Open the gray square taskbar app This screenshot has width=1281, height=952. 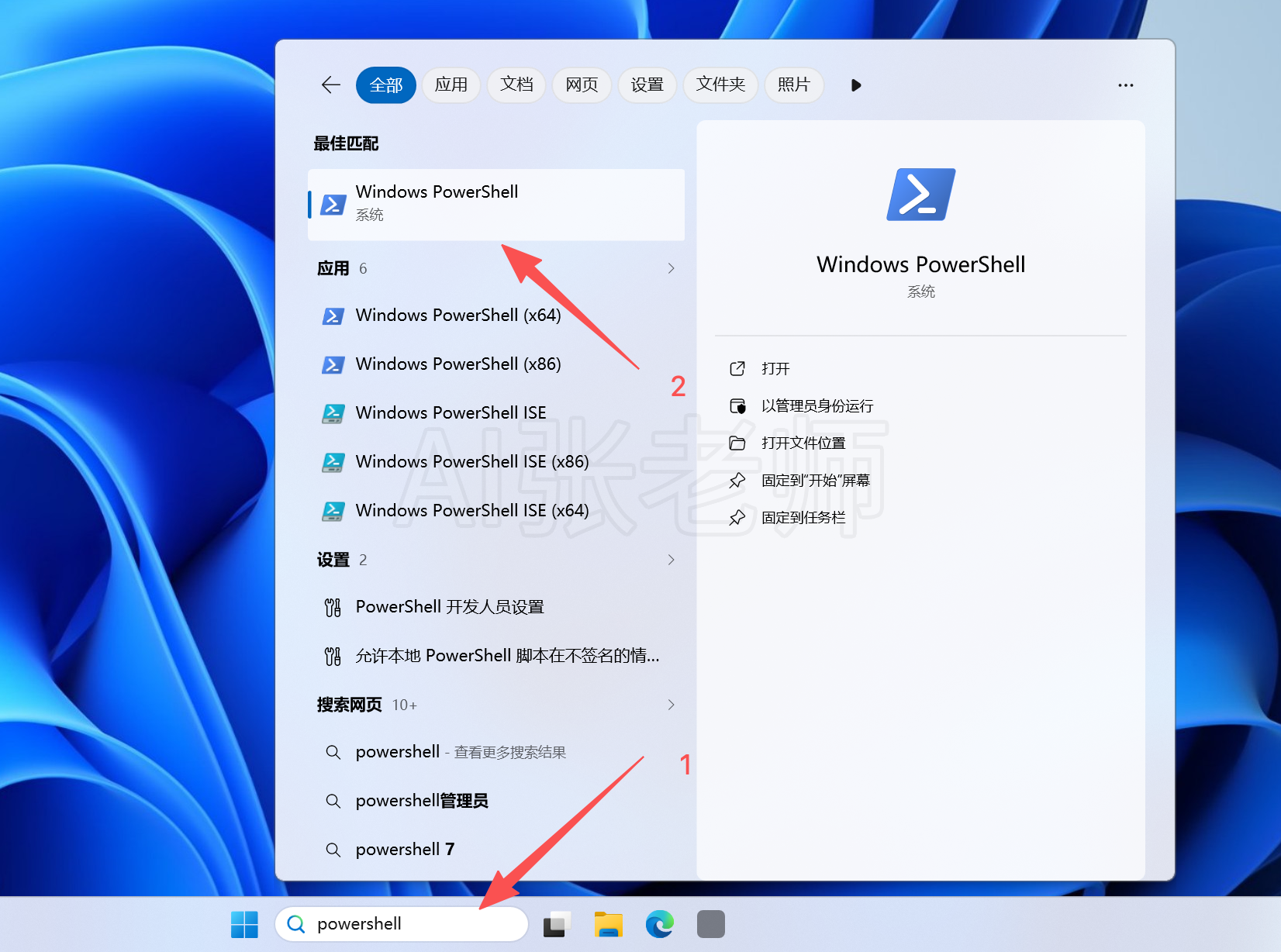711,924
